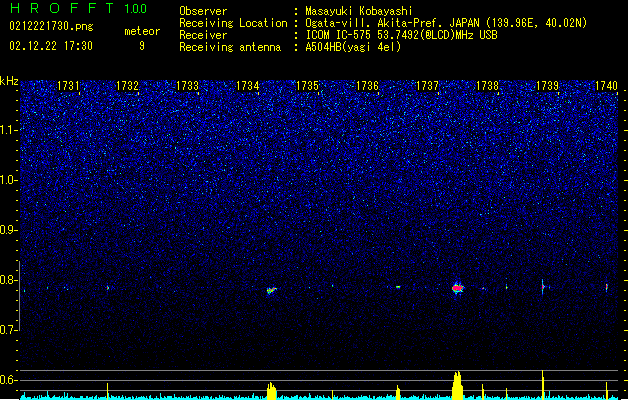Click the 1738 time marker

click(x=487, y=86)
